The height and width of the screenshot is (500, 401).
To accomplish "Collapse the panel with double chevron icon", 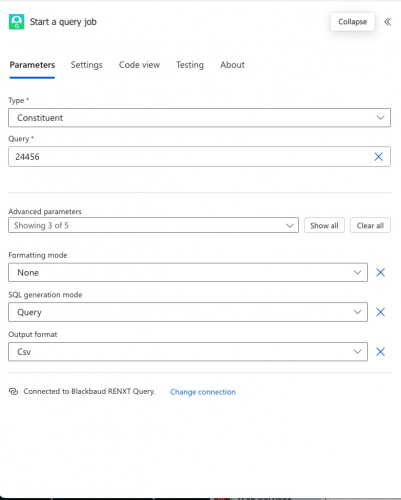I will 387,22.
